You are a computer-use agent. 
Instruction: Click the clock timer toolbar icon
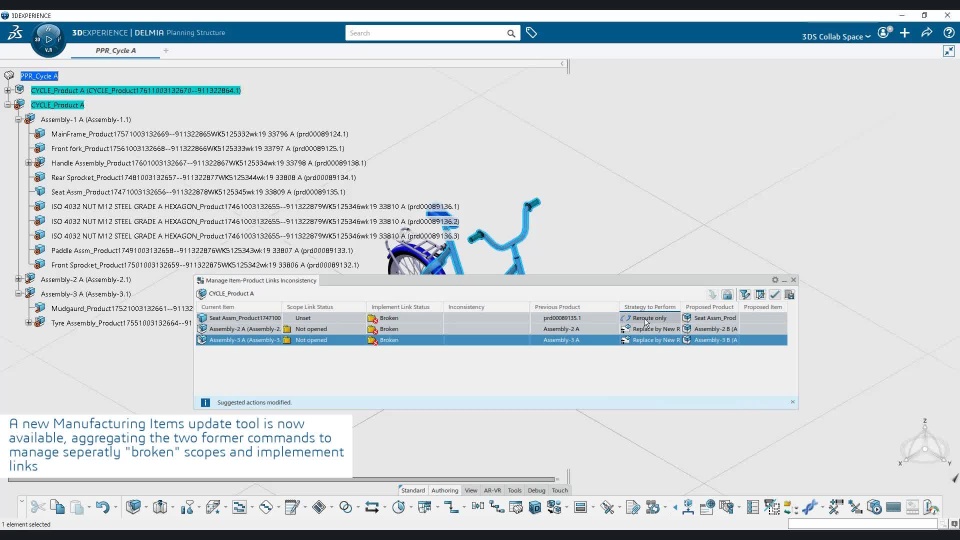[x=399, y=507]
